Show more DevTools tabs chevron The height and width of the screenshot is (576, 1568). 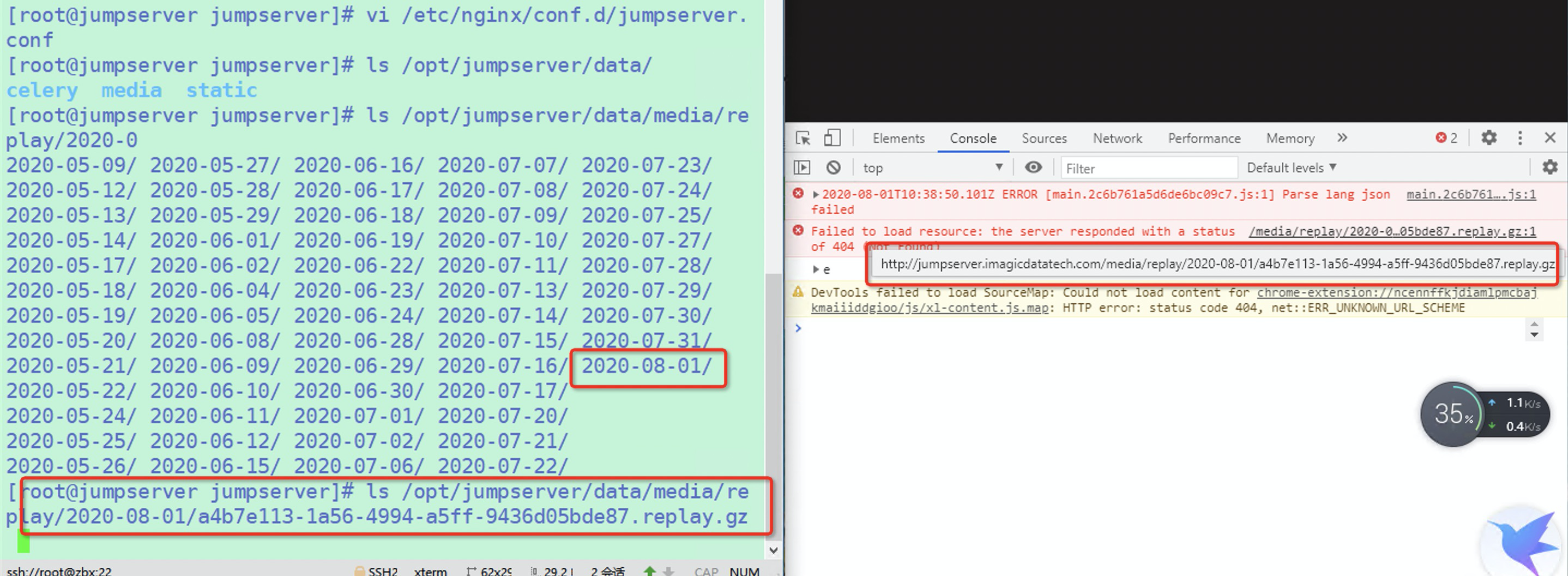coord(1342,138)
